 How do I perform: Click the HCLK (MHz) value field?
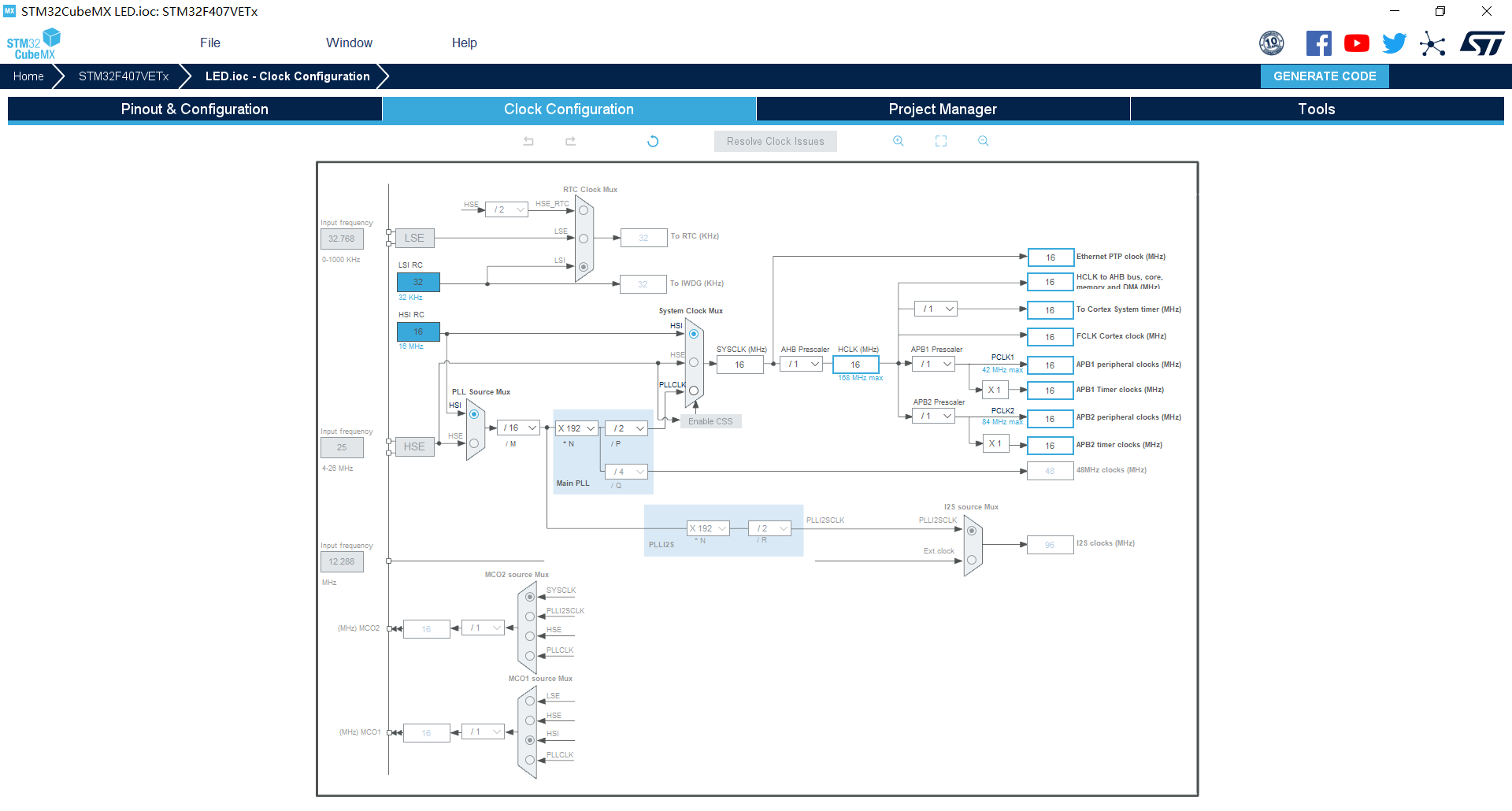pyautogui.click(x=855, y=365)
